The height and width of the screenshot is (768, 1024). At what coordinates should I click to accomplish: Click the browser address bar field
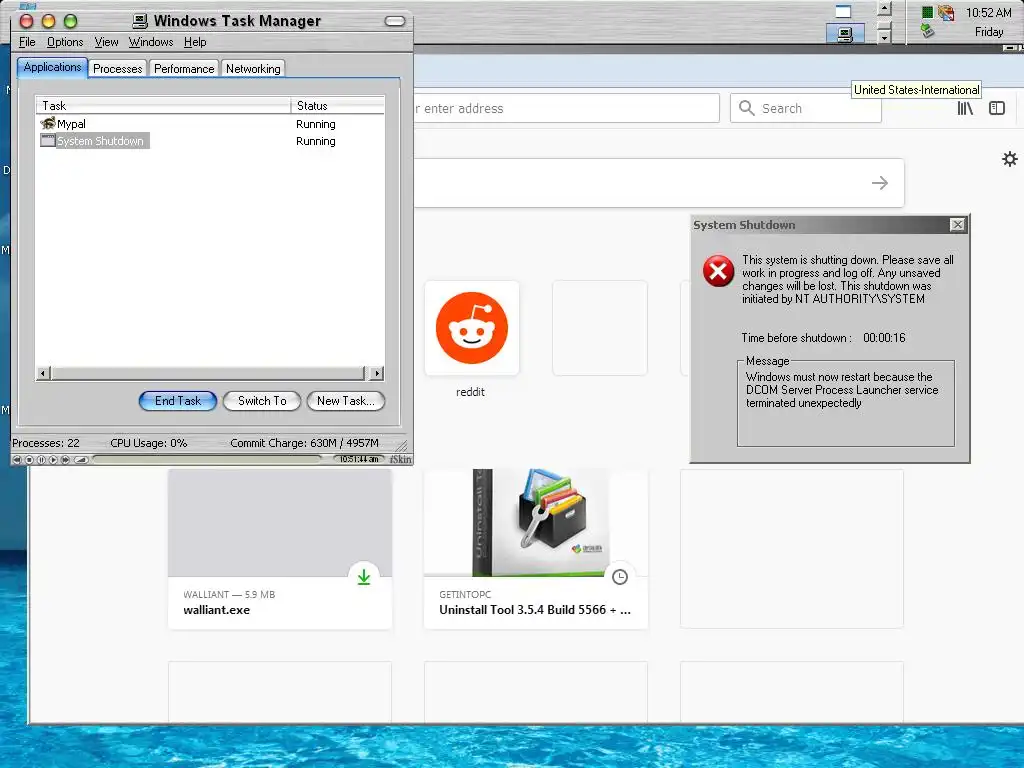coord(567,108)
